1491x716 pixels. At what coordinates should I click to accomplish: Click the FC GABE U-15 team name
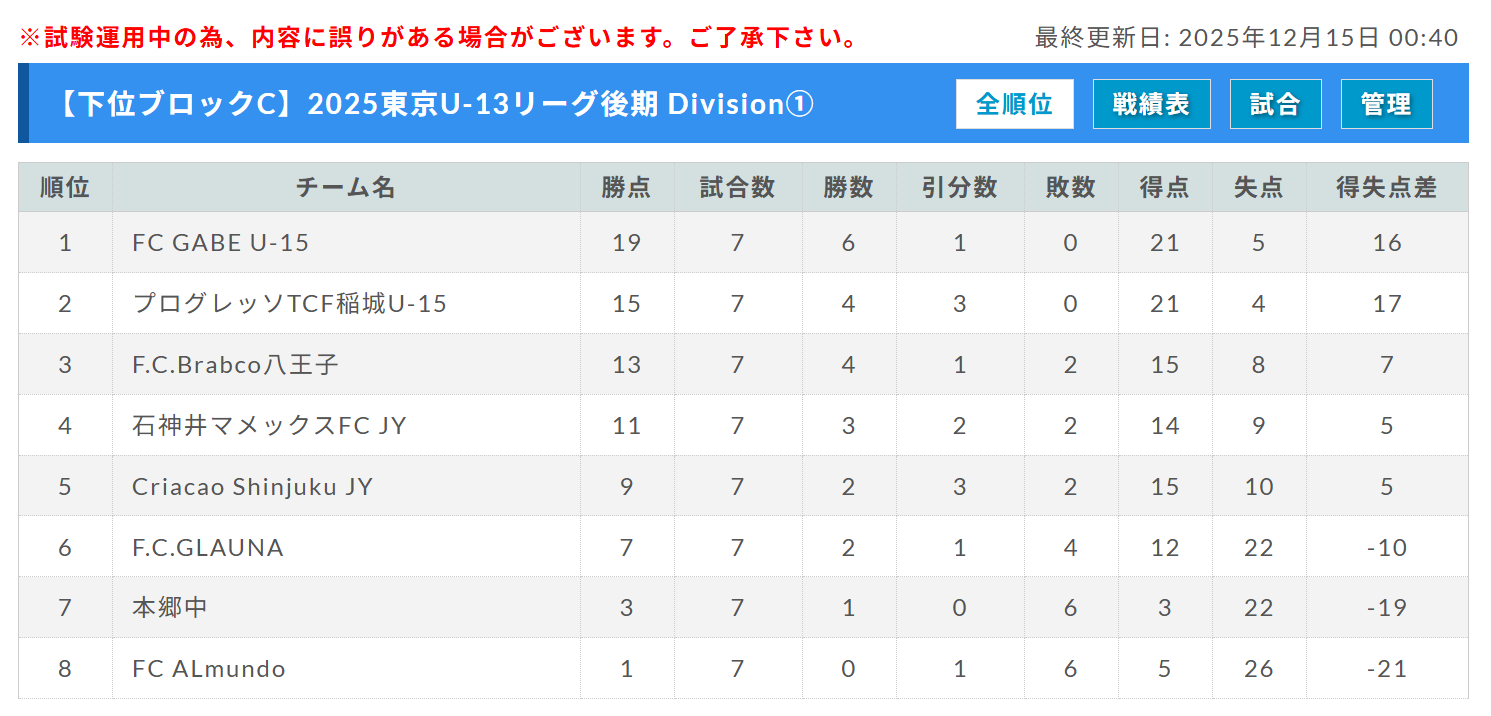[x=220, y=243]
